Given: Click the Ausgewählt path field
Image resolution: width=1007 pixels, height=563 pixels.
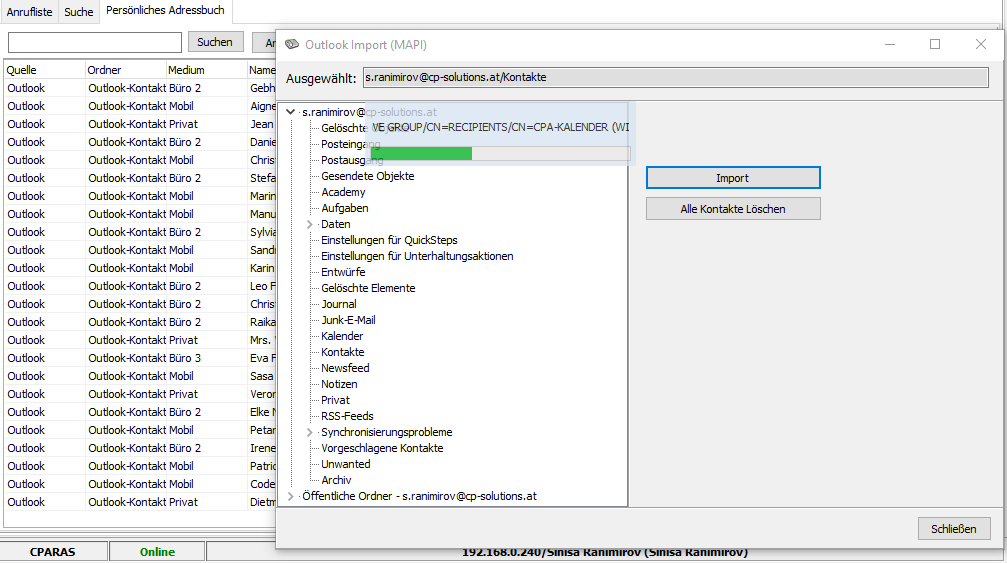Looking at the screenshot, I should pyautogui.click(x=676, y=77).
